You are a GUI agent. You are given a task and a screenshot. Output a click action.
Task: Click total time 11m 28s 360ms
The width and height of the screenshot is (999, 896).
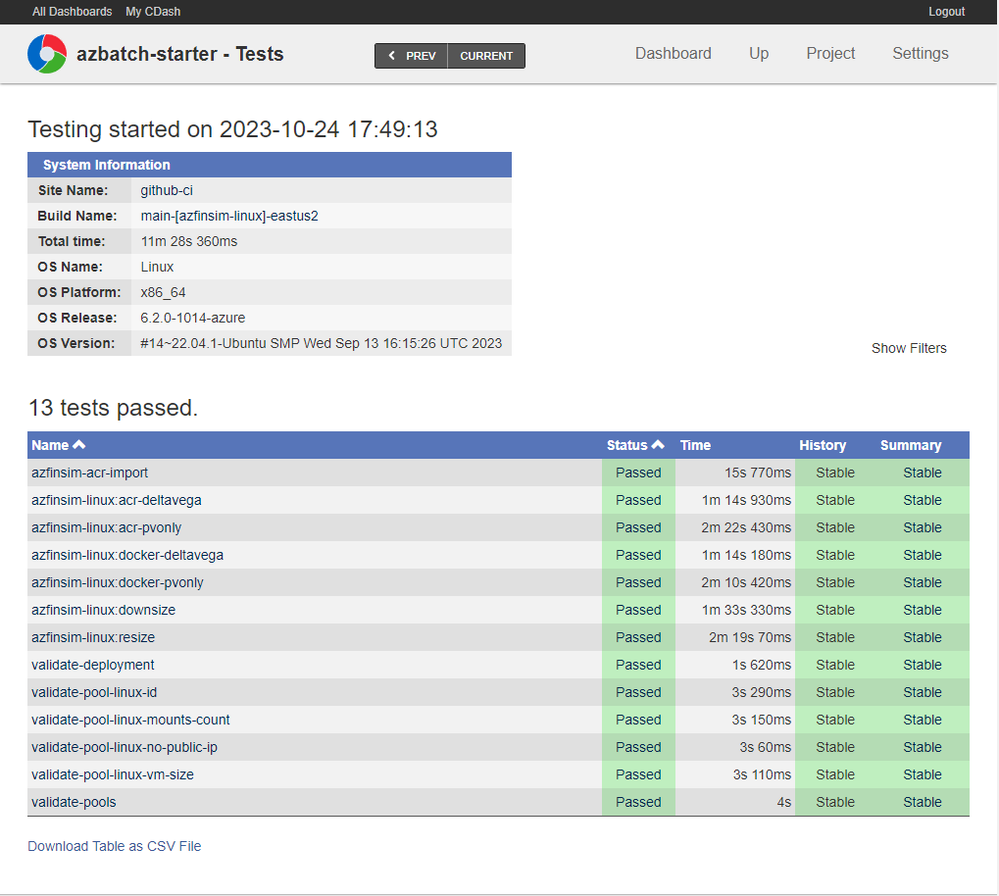click(189, 242)
